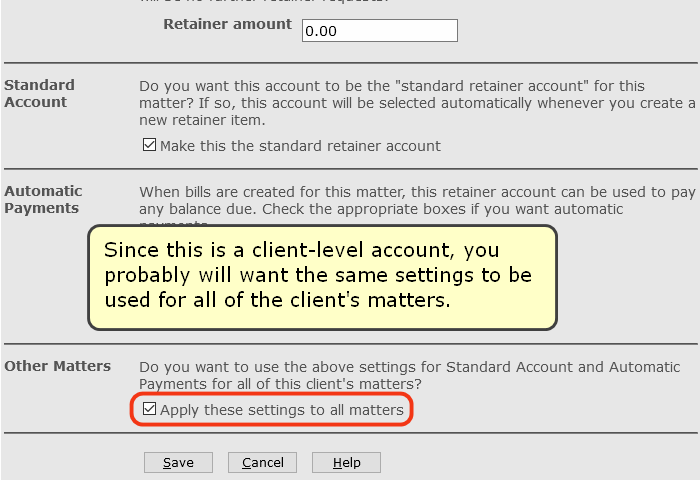Screen dimensions: 700x480
Task: Click the 'Apply these settings to all matters' label text
Action: click(281, 410)
